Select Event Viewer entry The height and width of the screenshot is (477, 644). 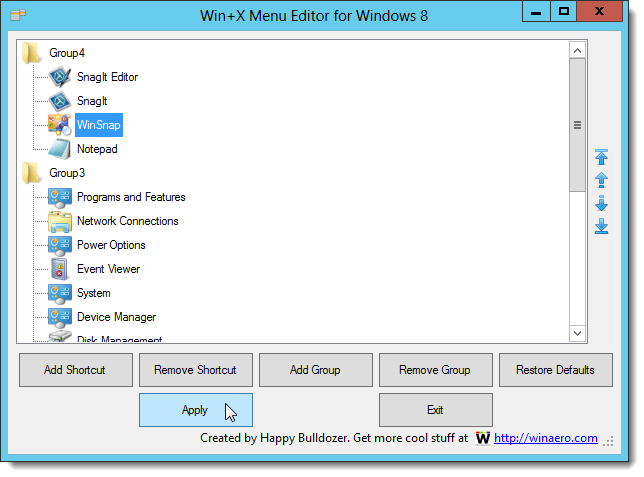click(x=108, y=269)
